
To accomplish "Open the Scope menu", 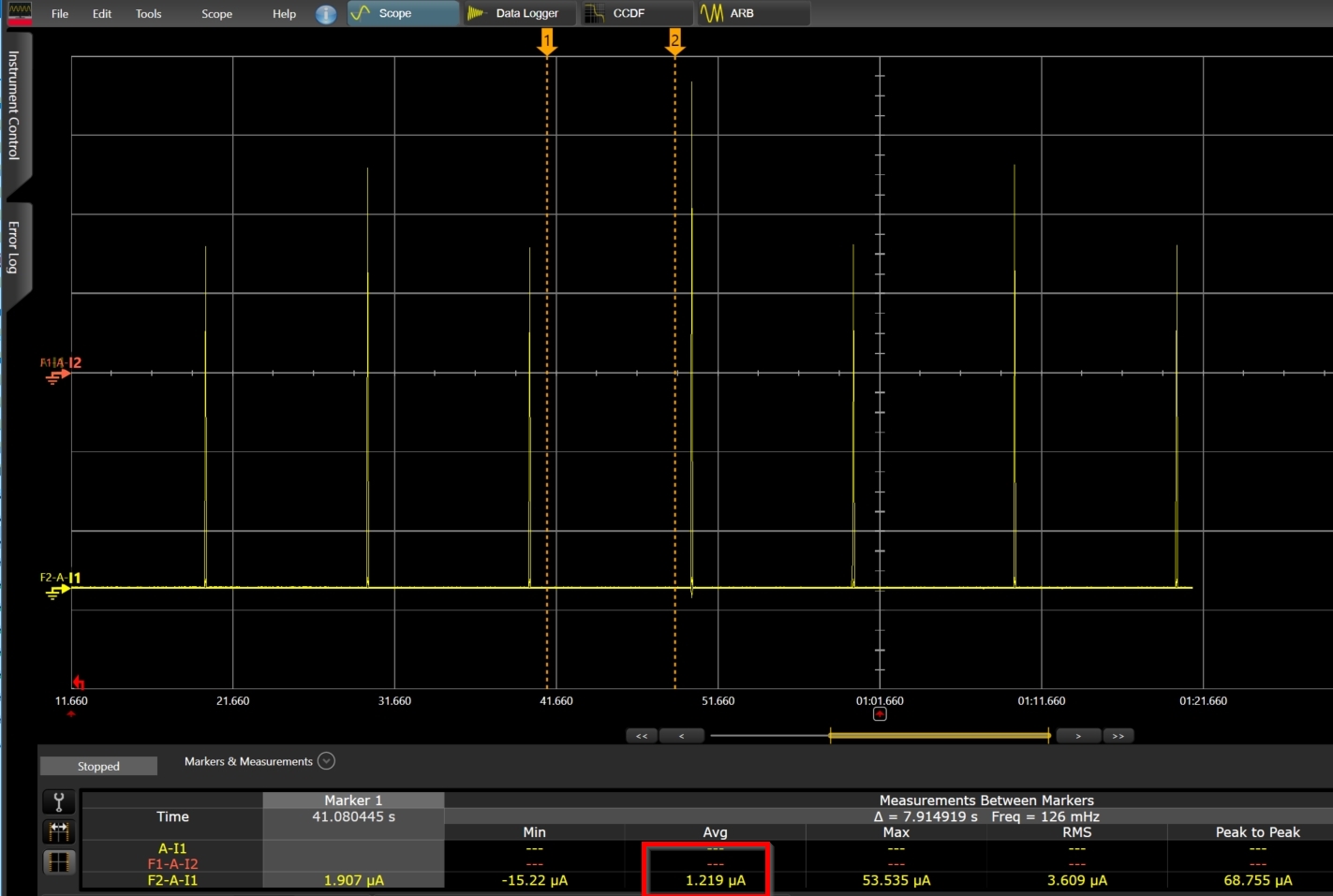I will point(216,14).
